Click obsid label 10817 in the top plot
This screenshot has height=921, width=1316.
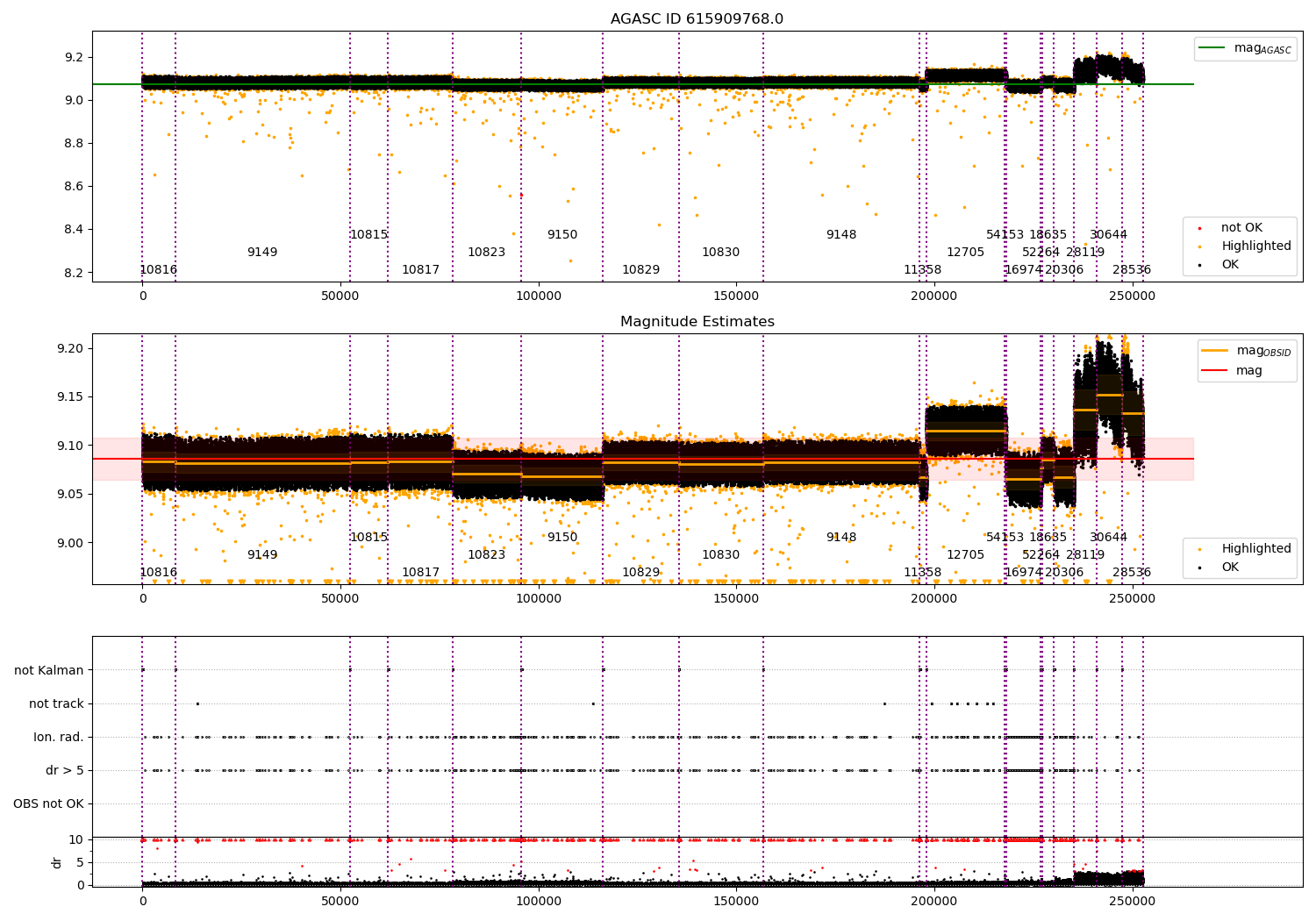(x=420, y=270)
